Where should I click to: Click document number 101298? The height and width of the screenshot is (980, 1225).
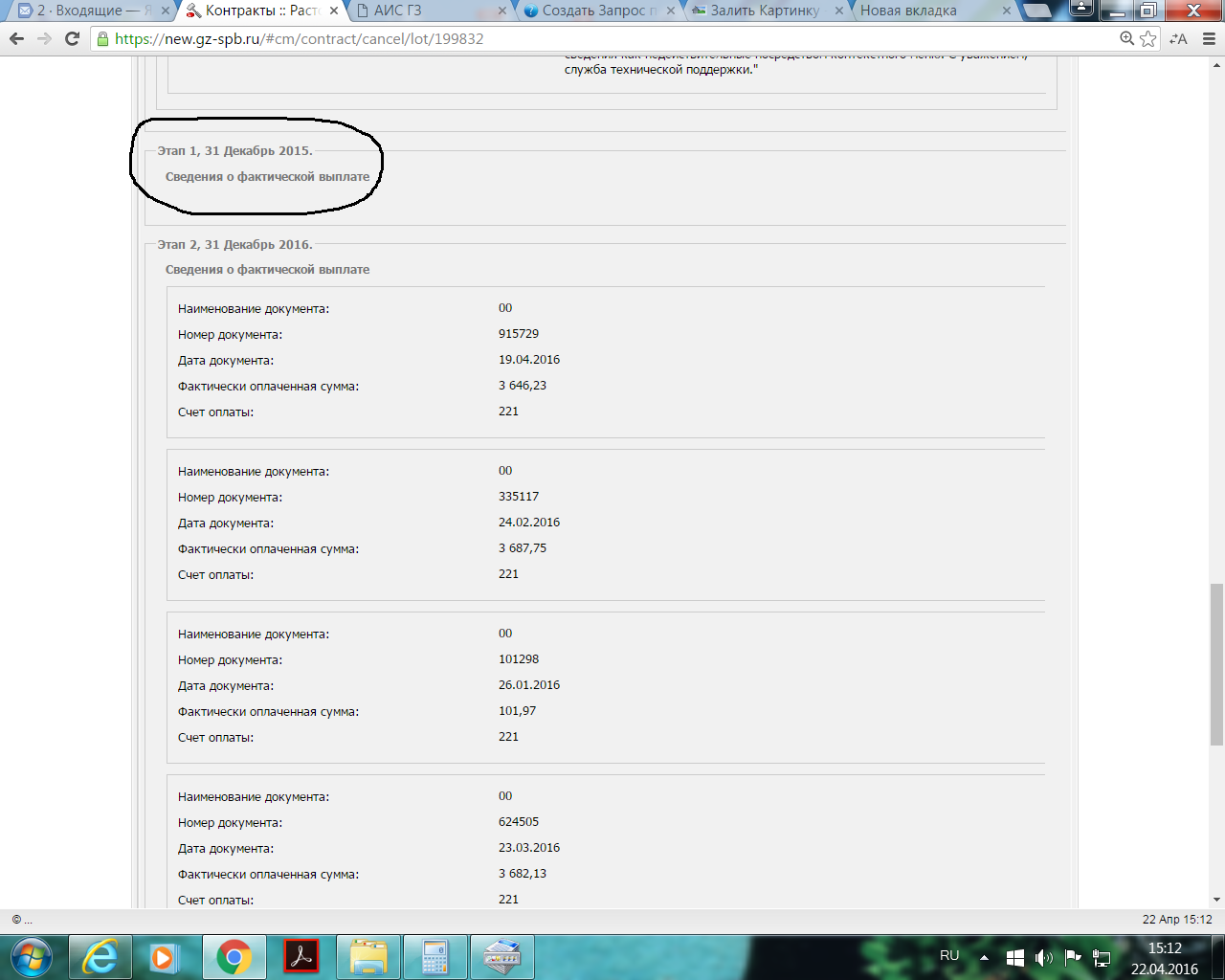[x=519, y=659]
